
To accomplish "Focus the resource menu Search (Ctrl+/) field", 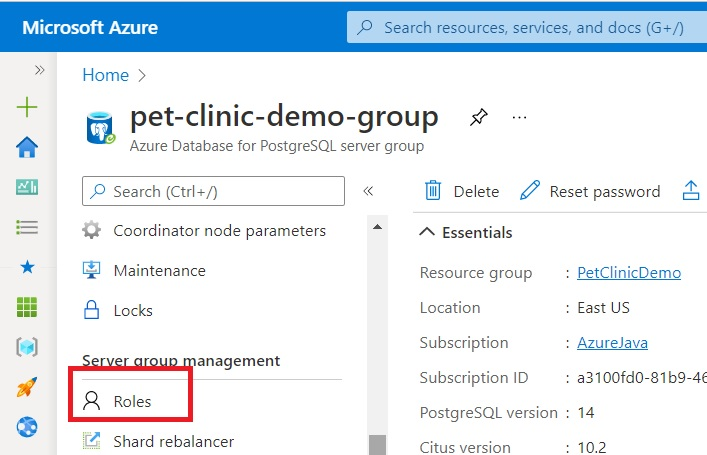I will 213,191.
